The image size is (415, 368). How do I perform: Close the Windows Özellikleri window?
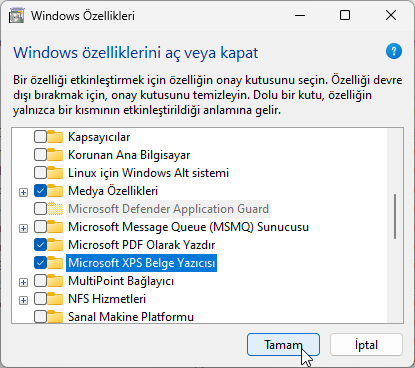(x=391, y=15)
